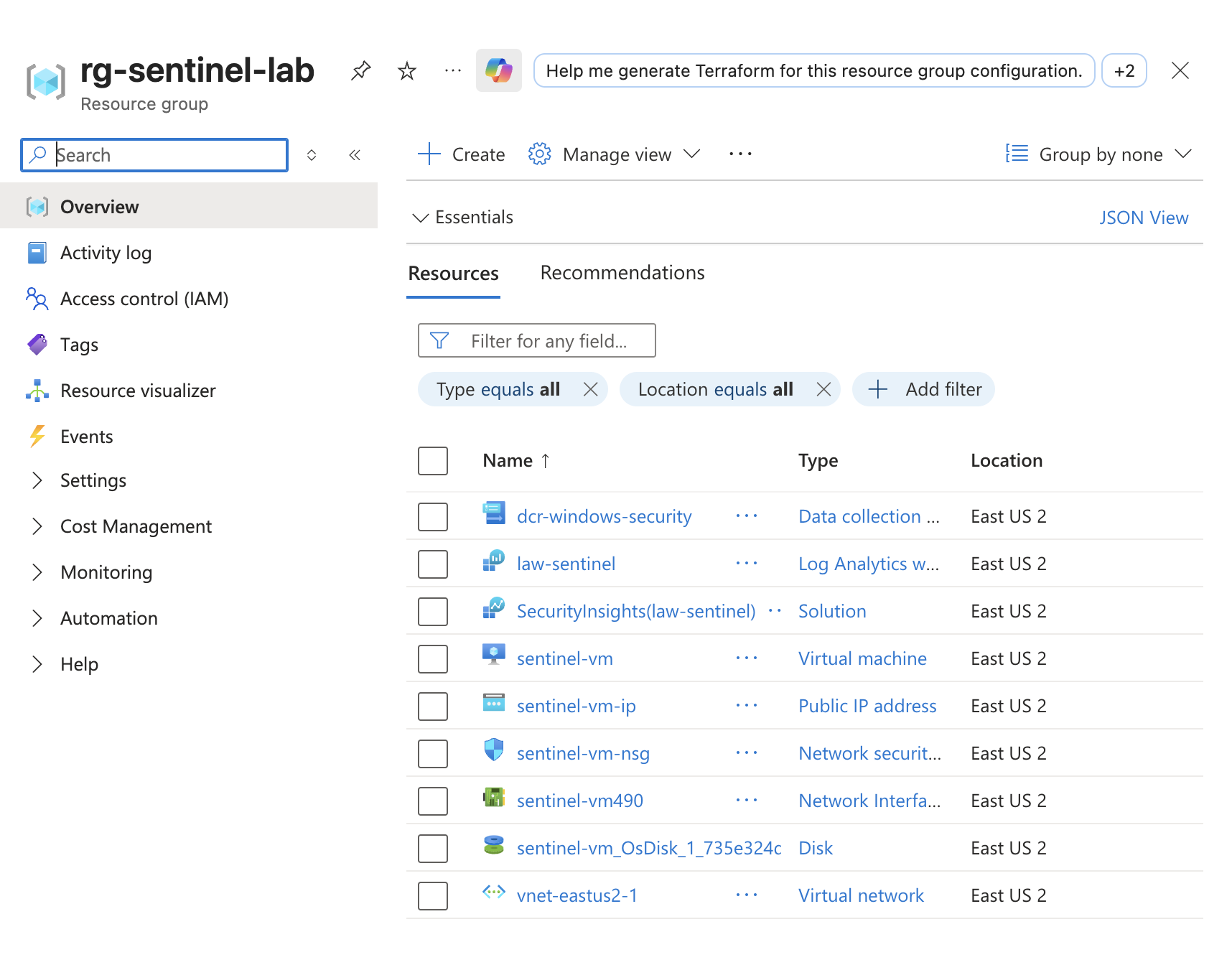Screen dimensions: 1232x965
Task: Open the vnet-eastus2-1 row ellipsis menu
Action: [x=747, y=895]
